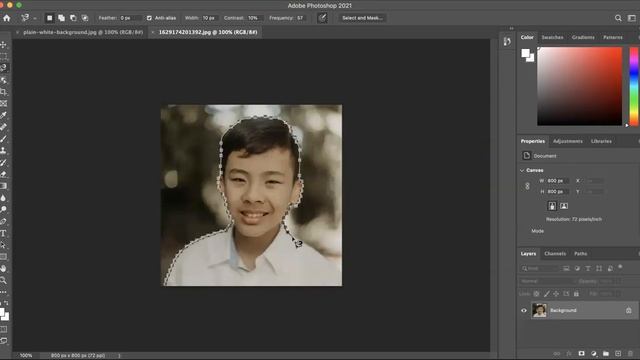Set canvas to portrait orientation
Image resolution: width=640 pixels, height=360 pixels.
552,206
